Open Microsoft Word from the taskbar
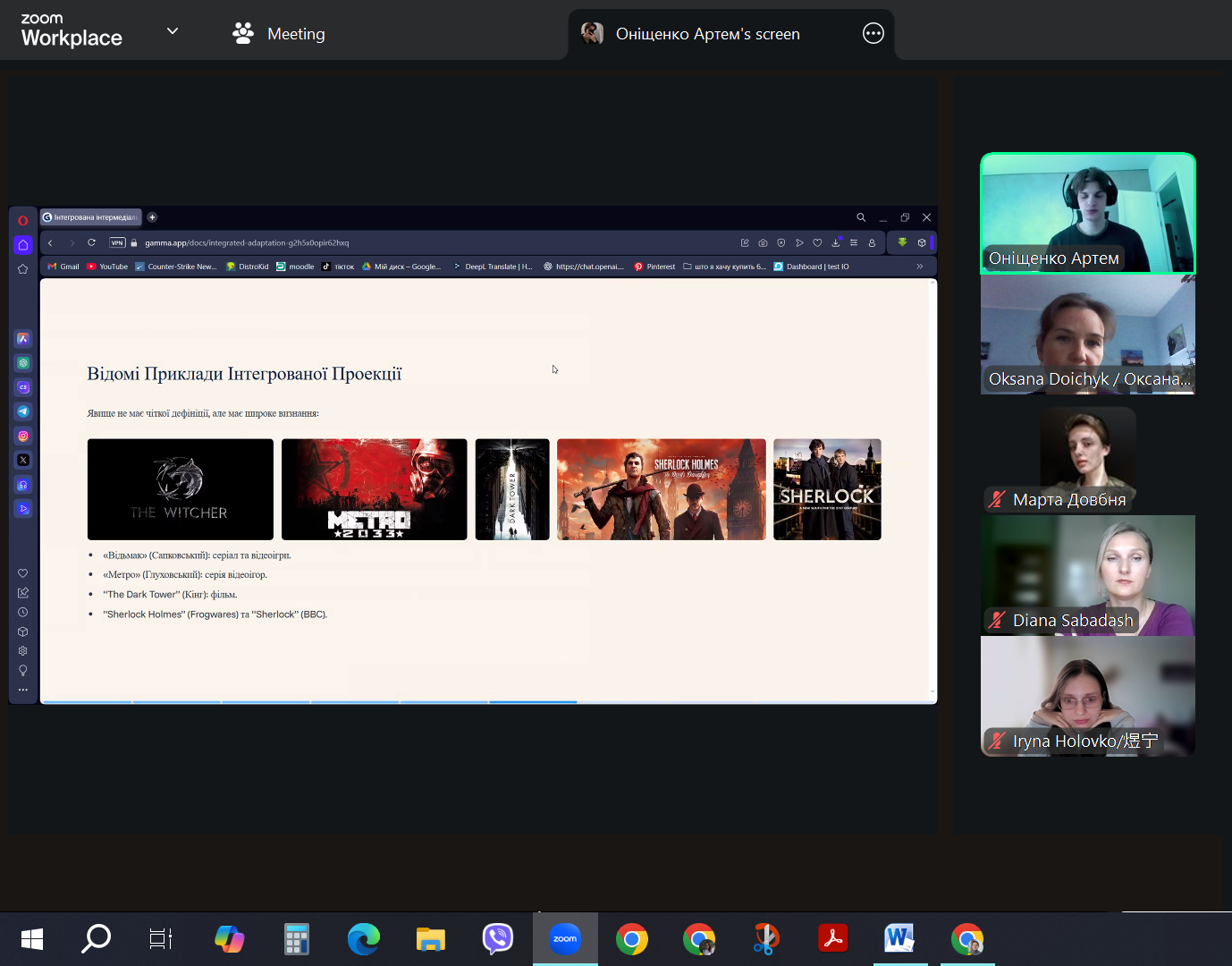The height and width of the screenshot is (966, 1232). point(899,939)
